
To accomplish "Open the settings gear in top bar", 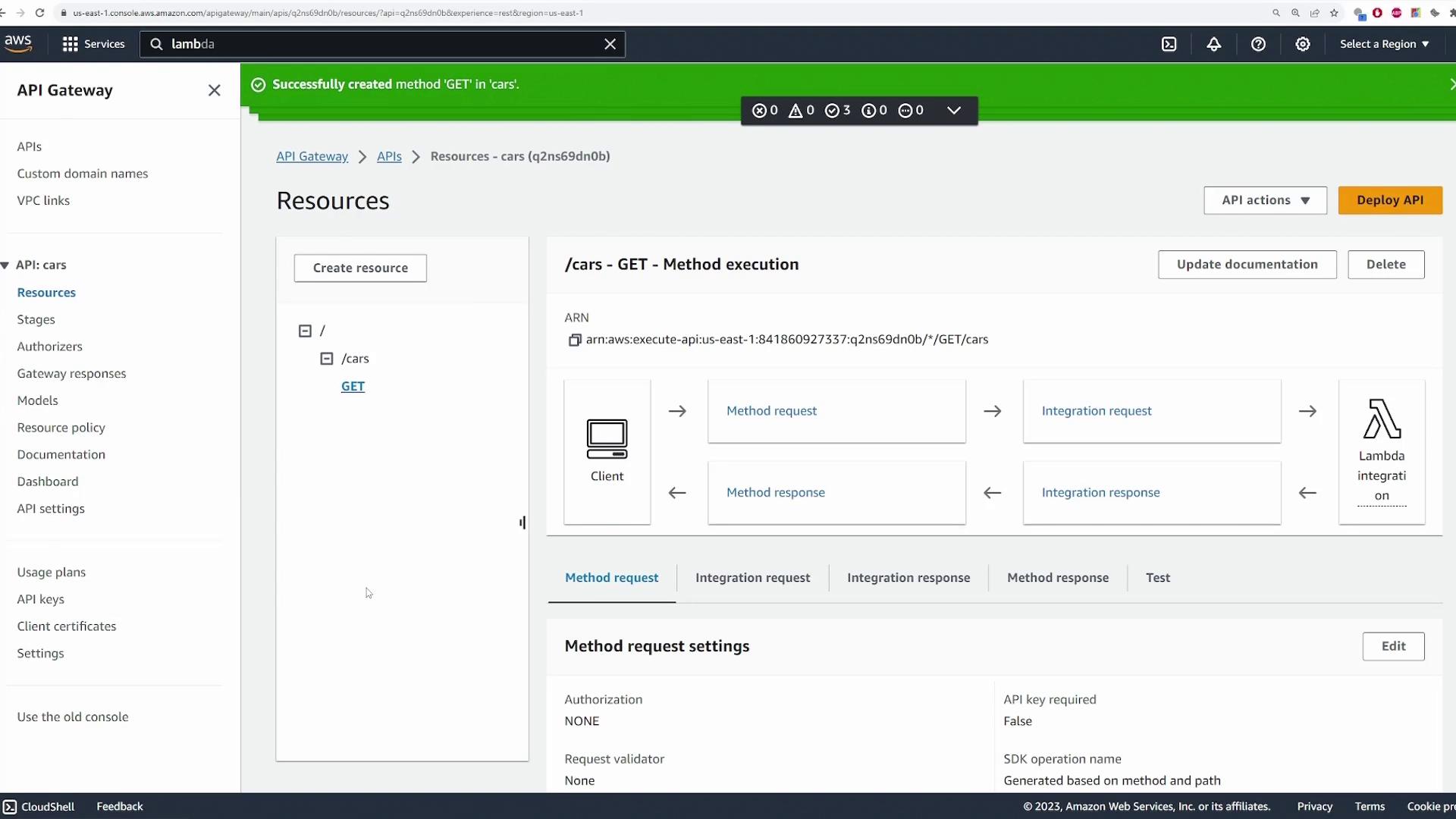I will [1302, 44].
